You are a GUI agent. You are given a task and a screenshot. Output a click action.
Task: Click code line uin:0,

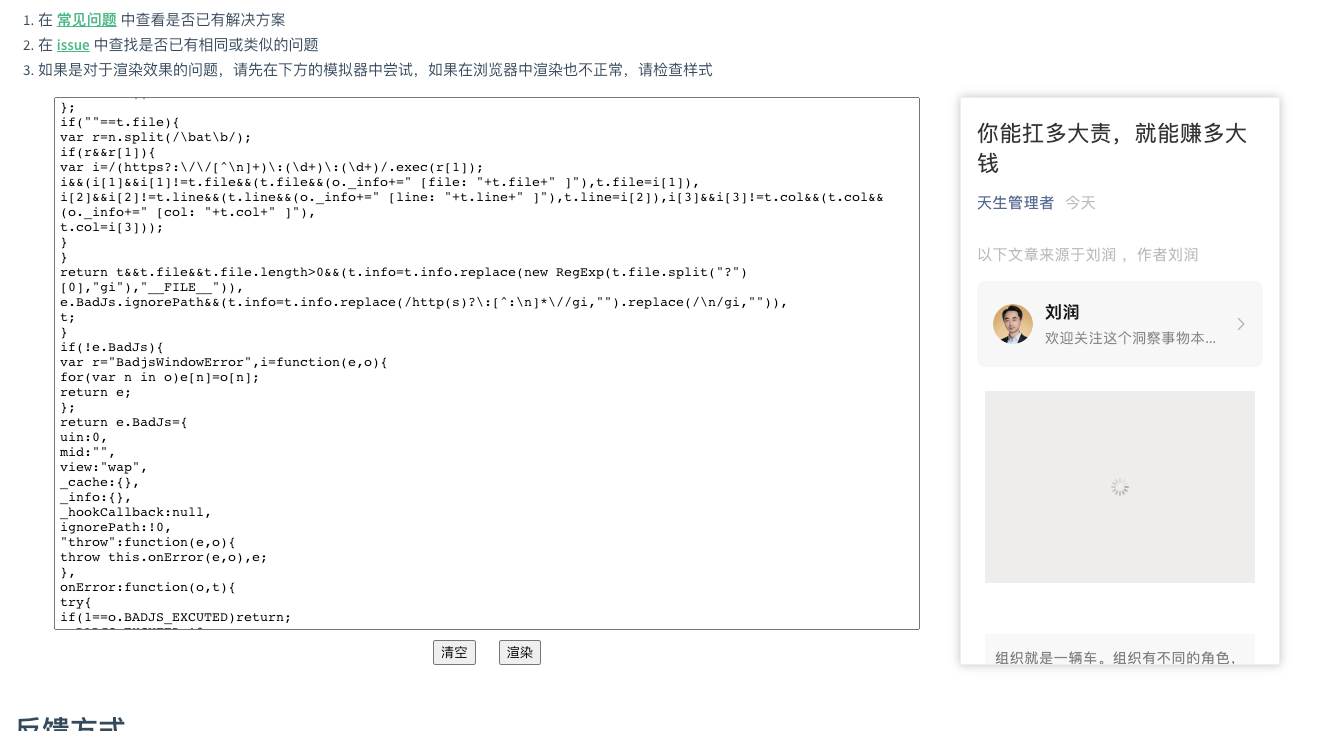84,437
